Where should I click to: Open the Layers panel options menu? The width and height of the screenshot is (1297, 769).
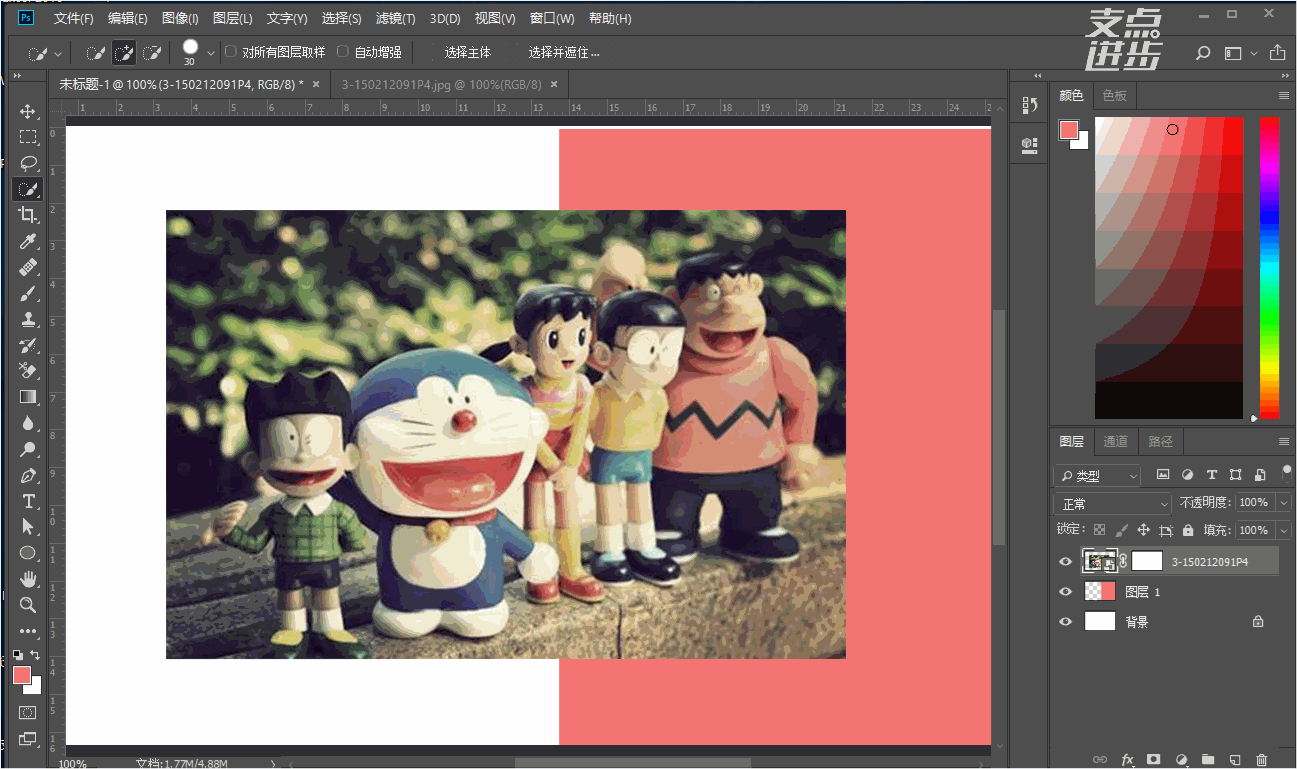coord(1284,441)
